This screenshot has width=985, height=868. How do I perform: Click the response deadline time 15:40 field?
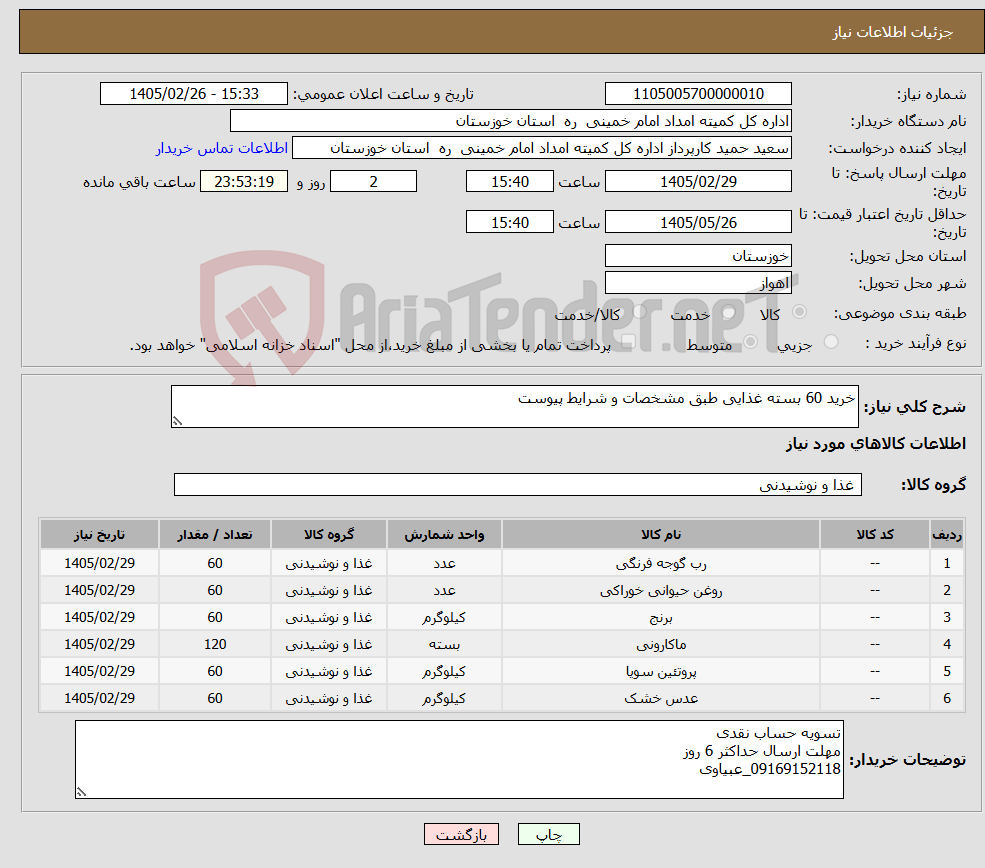coord(509,182)
